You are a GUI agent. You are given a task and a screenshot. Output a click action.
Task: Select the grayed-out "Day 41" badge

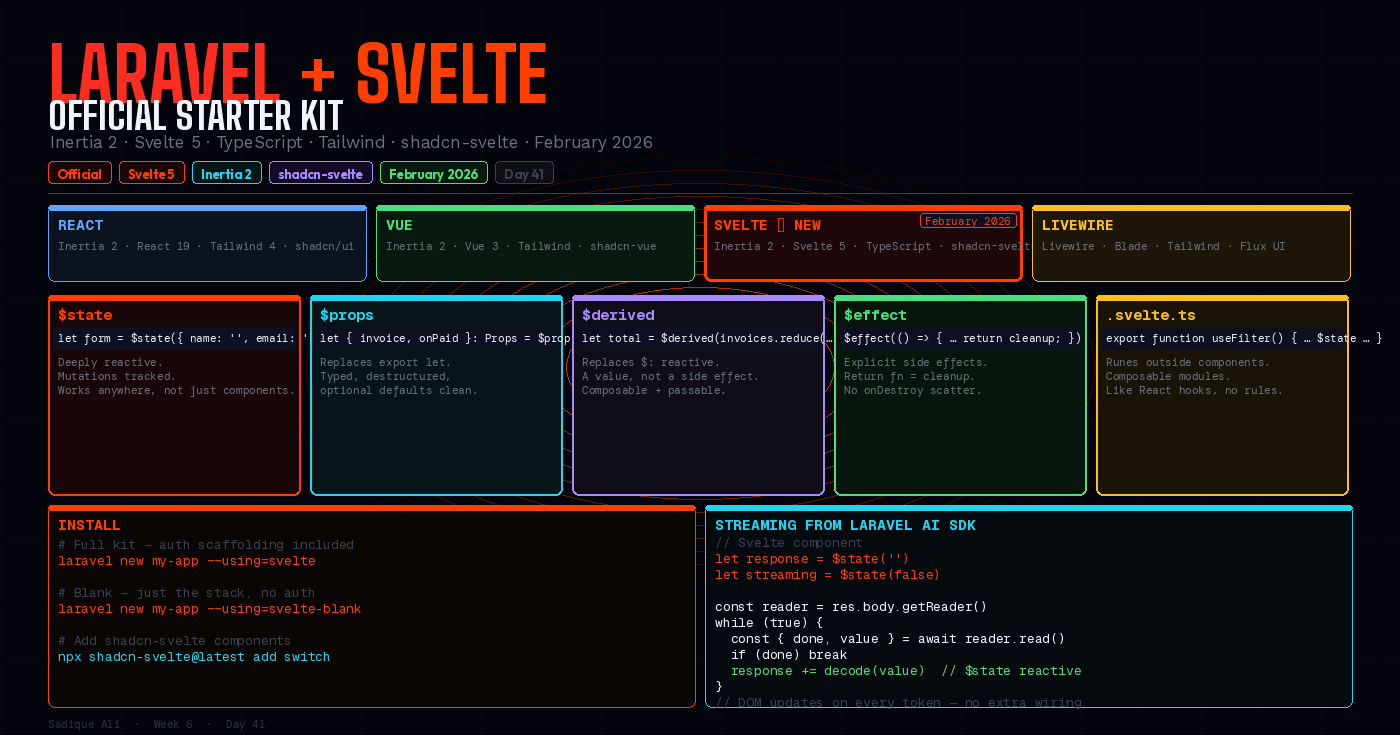[x=524, y=172]
